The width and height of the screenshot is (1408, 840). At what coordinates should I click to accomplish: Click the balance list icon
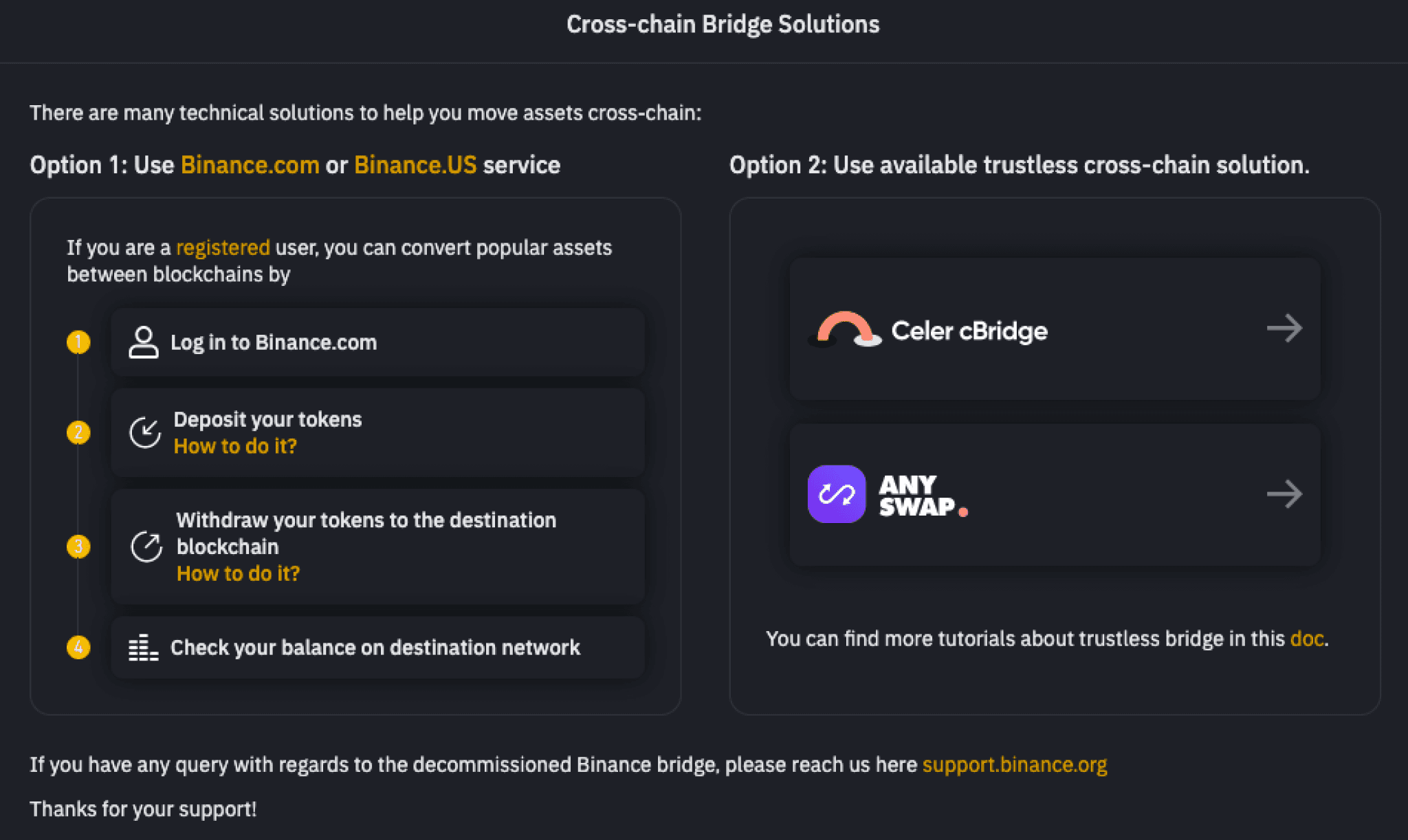[144, 648]
